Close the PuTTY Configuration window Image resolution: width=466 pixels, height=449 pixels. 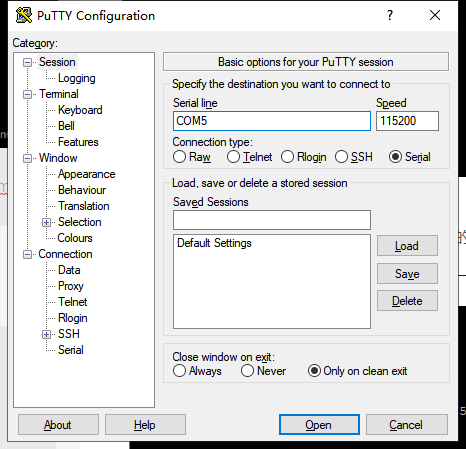tap(435, 15)
